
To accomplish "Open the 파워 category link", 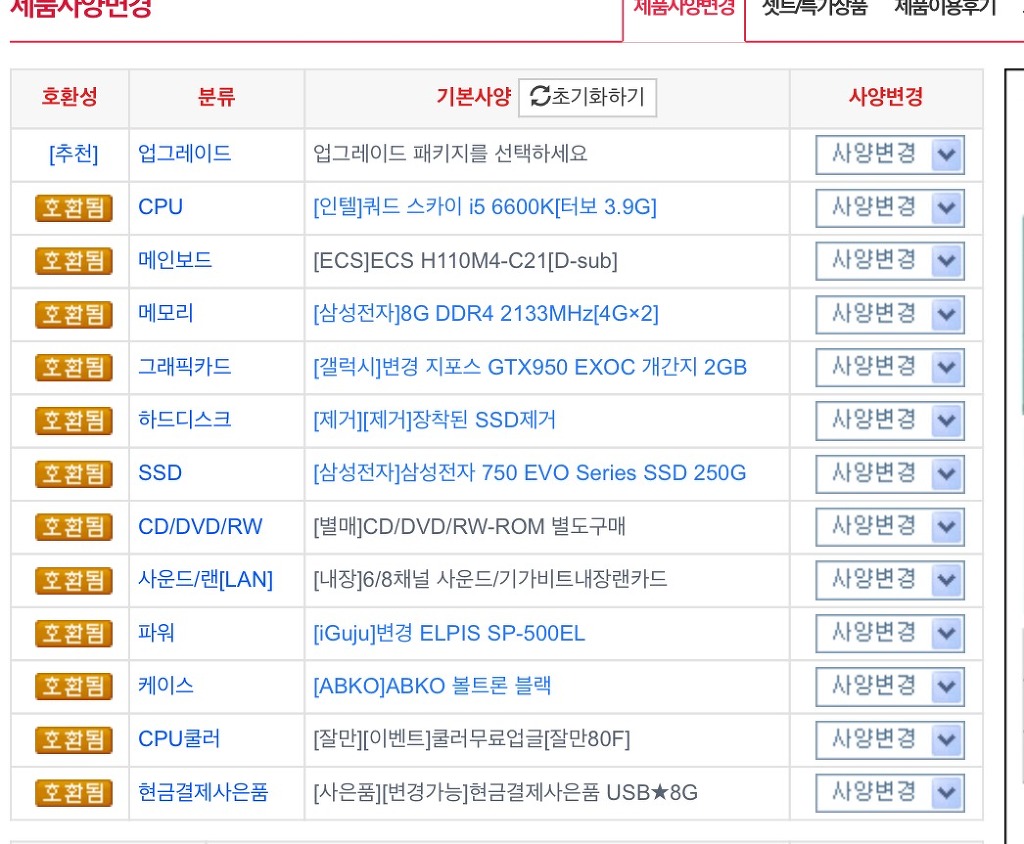I will [x=156, y=632].
